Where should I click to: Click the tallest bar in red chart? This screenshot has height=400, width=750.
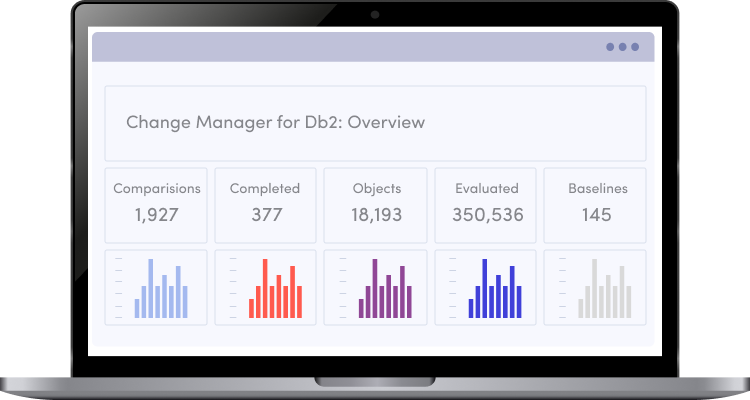click(265, 288)
